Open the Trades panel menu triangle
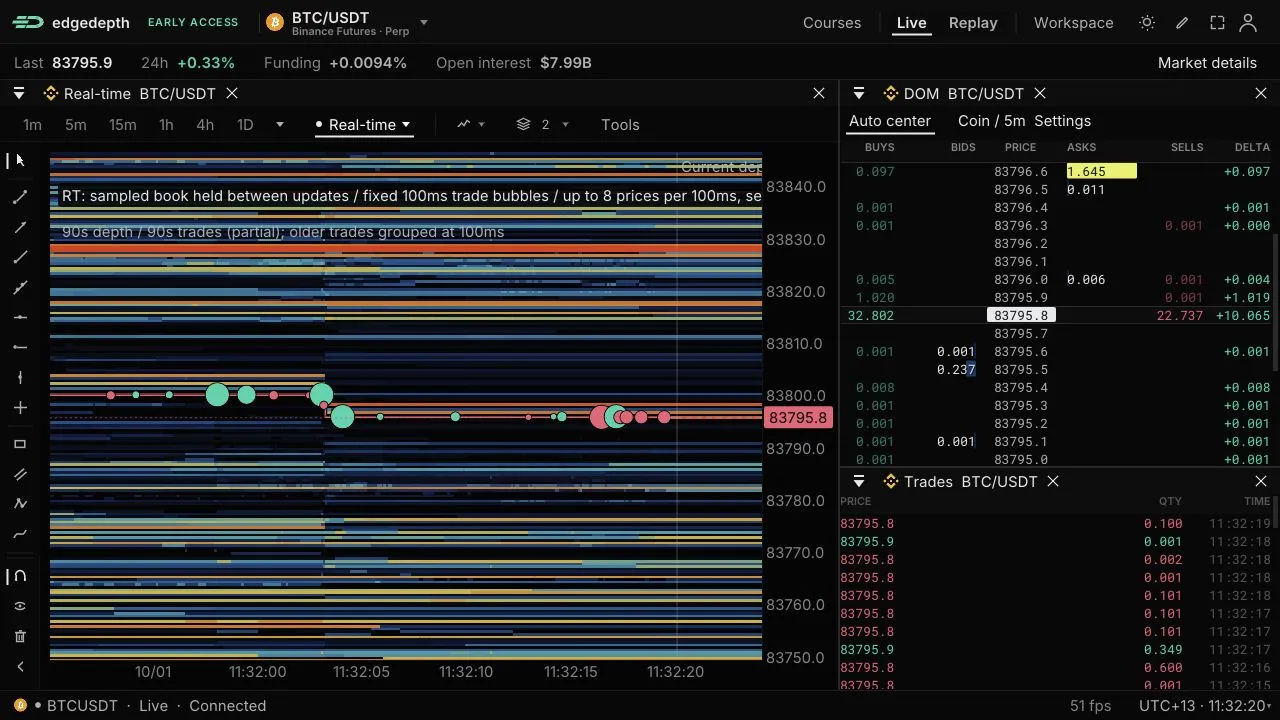Viewport: 1280px width, 720px height. 859,481
